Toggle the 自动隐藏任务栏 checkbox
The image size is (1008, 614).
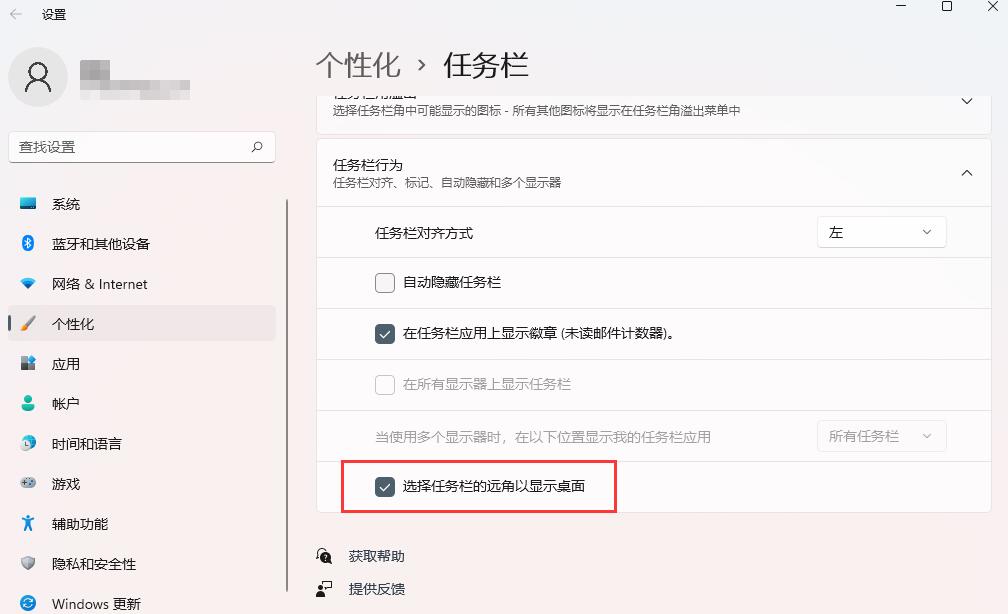(x=384, y=283)
